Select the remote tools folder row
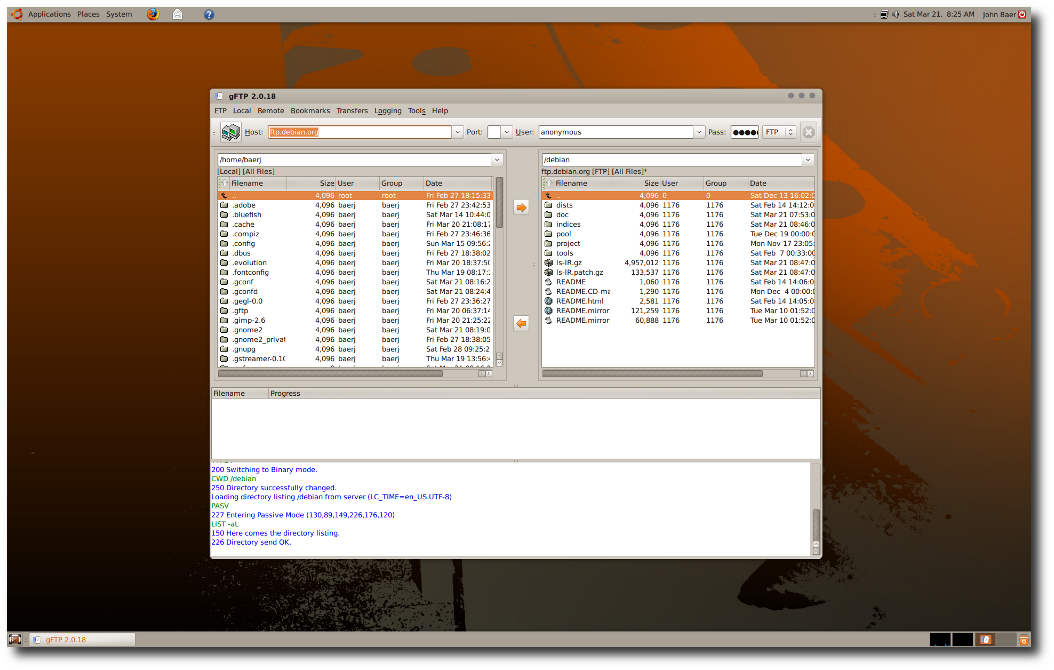This screenshot has width=1054, height=670. 678,253
